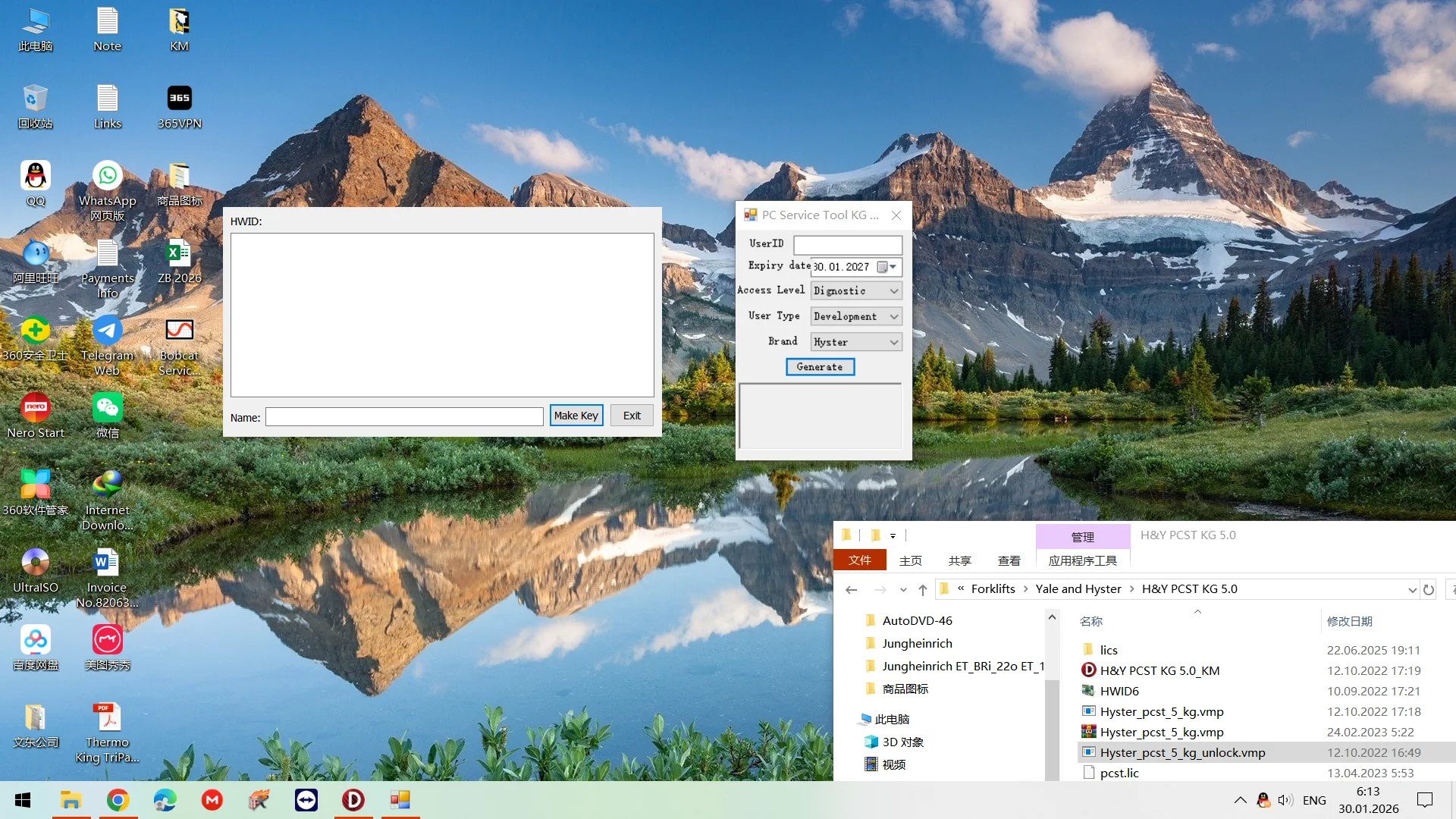Click the UserID input field

coord(848,244)
